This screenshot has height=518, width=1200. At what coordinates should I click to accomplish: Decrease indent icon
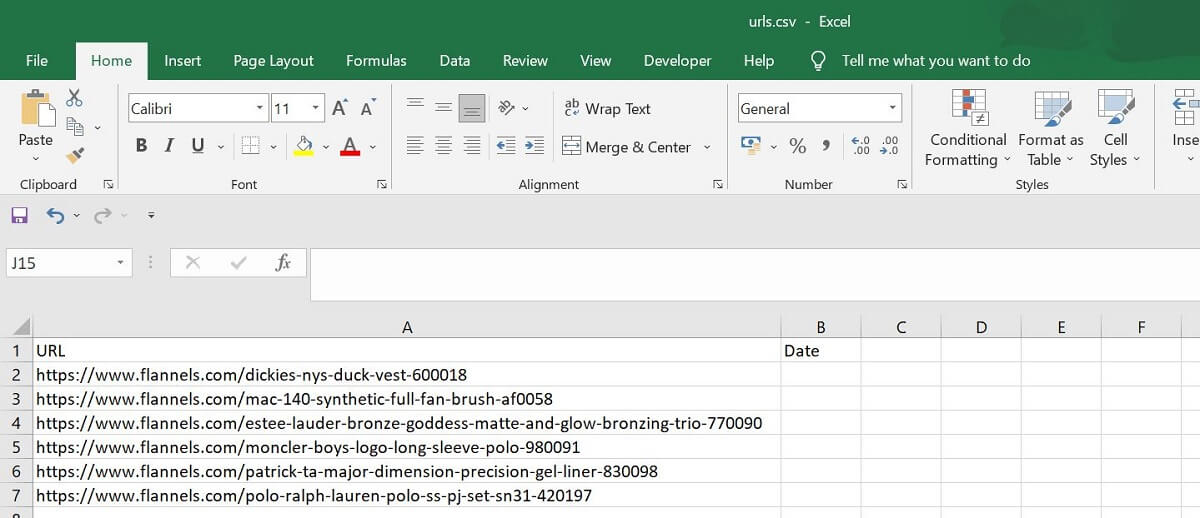(506, 146)
